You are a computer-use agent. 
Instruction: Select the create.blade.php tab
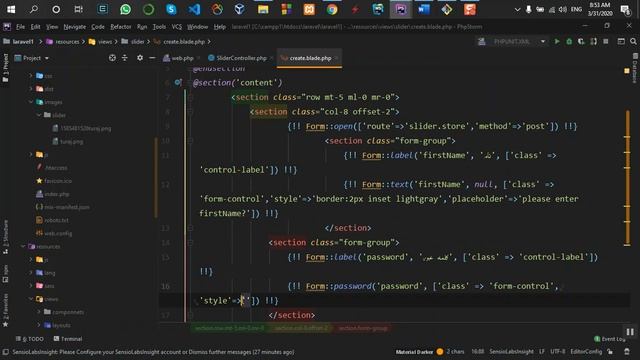coord(310,58)
